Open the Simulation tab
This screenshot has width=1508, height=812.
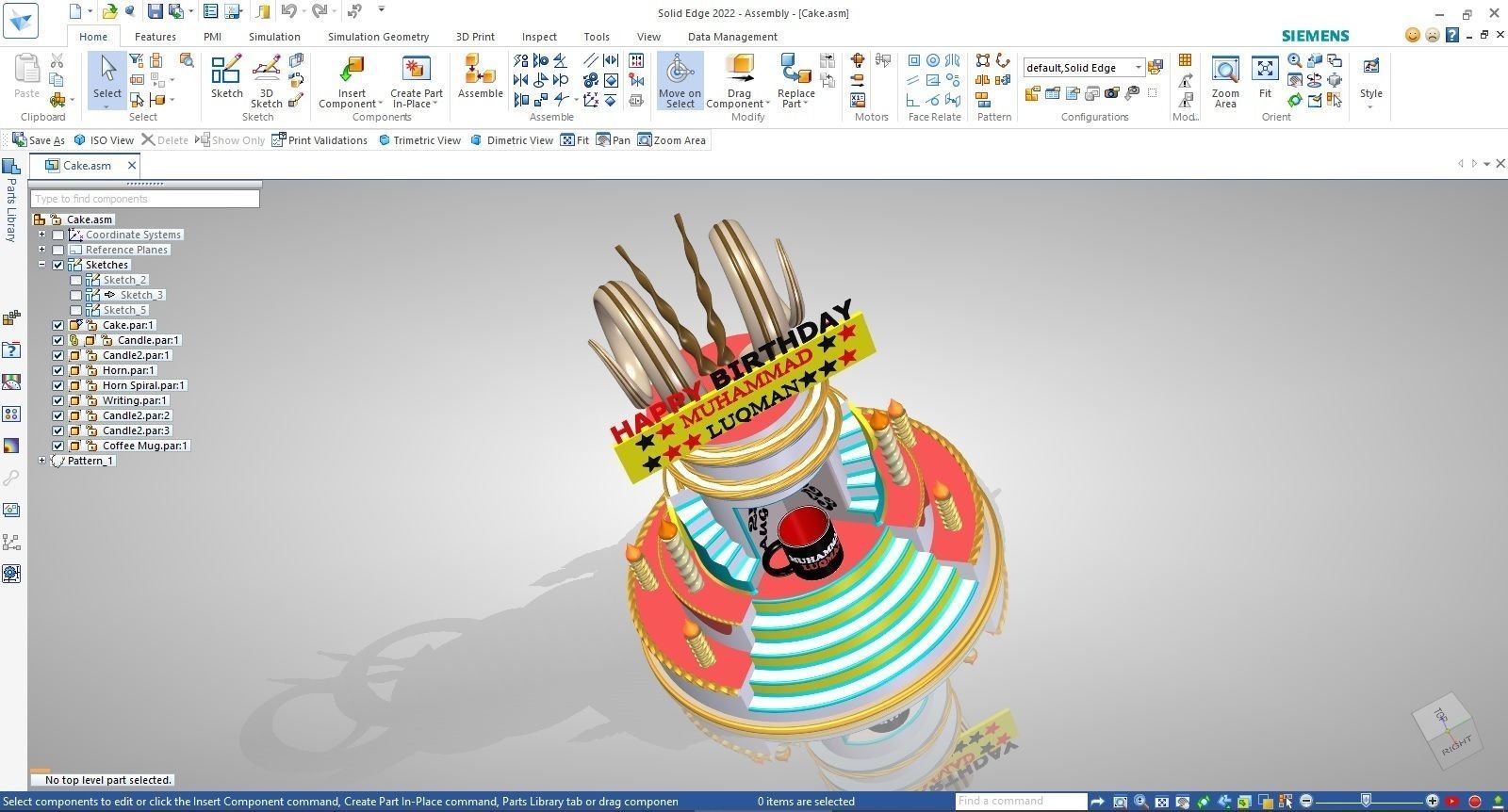[x=274, y=37]
